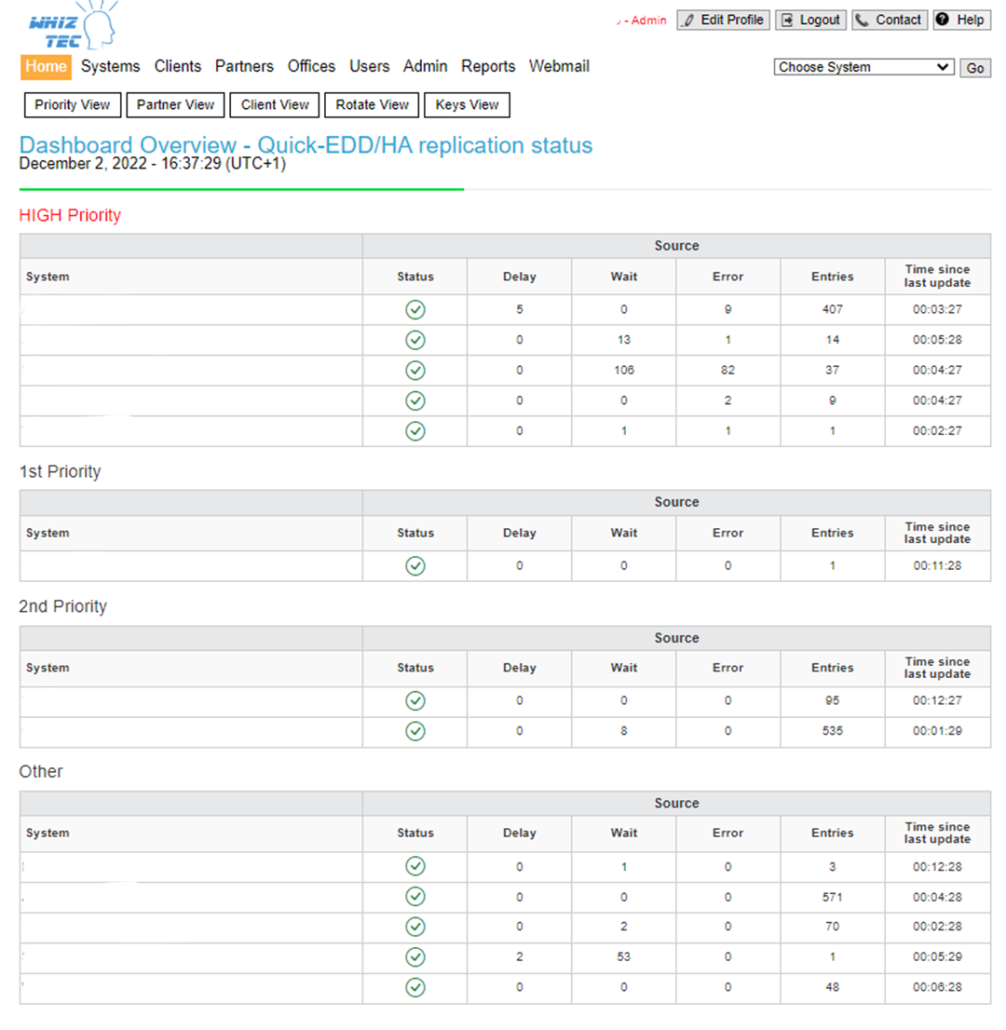Click the Help question mark icon
This screenshot has height=1030, width=1006.
(x=940, y=19)
